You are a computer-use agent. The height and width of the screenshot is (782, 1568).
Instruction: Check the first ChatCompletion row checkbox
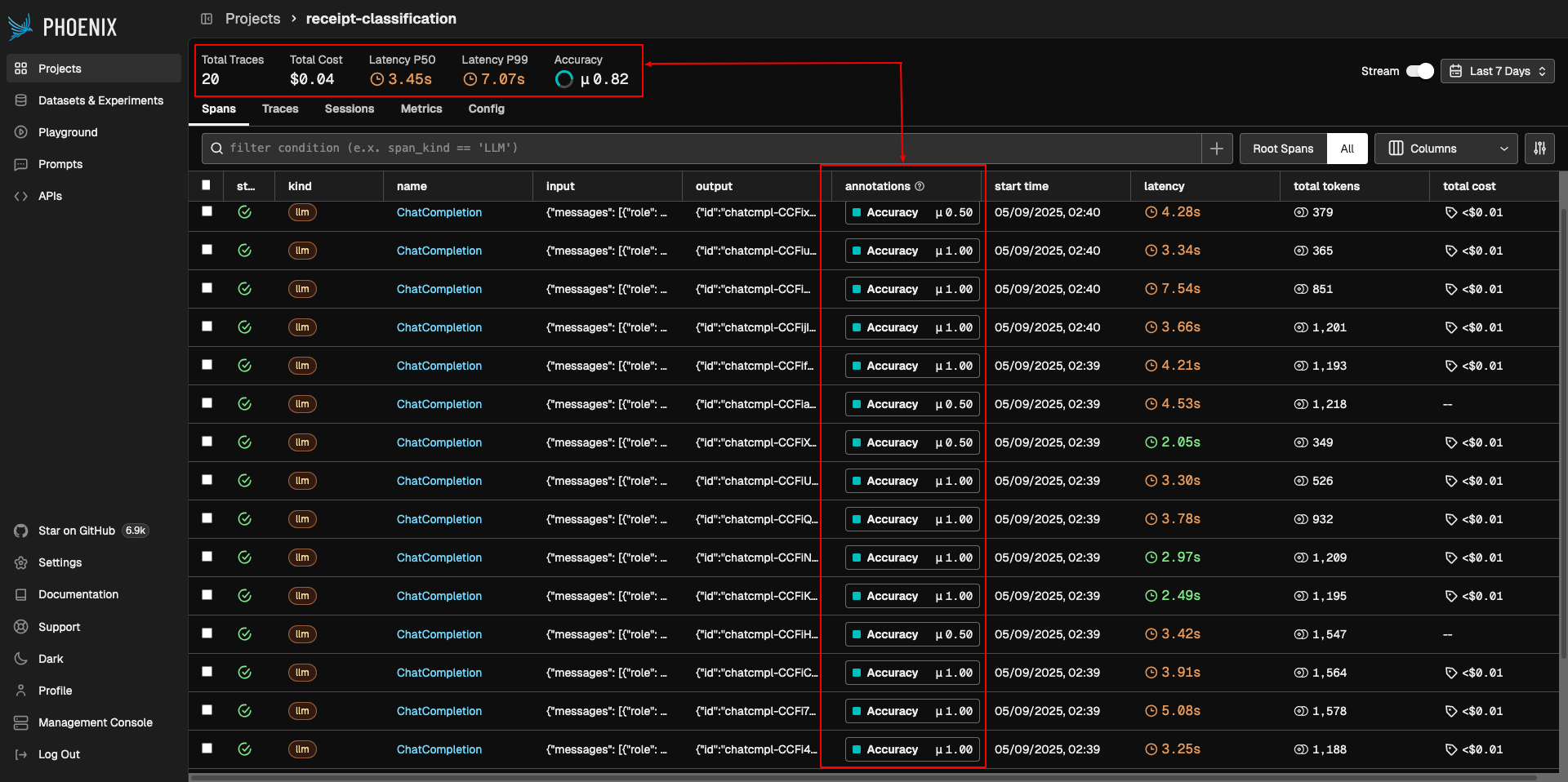coord(207,211)
